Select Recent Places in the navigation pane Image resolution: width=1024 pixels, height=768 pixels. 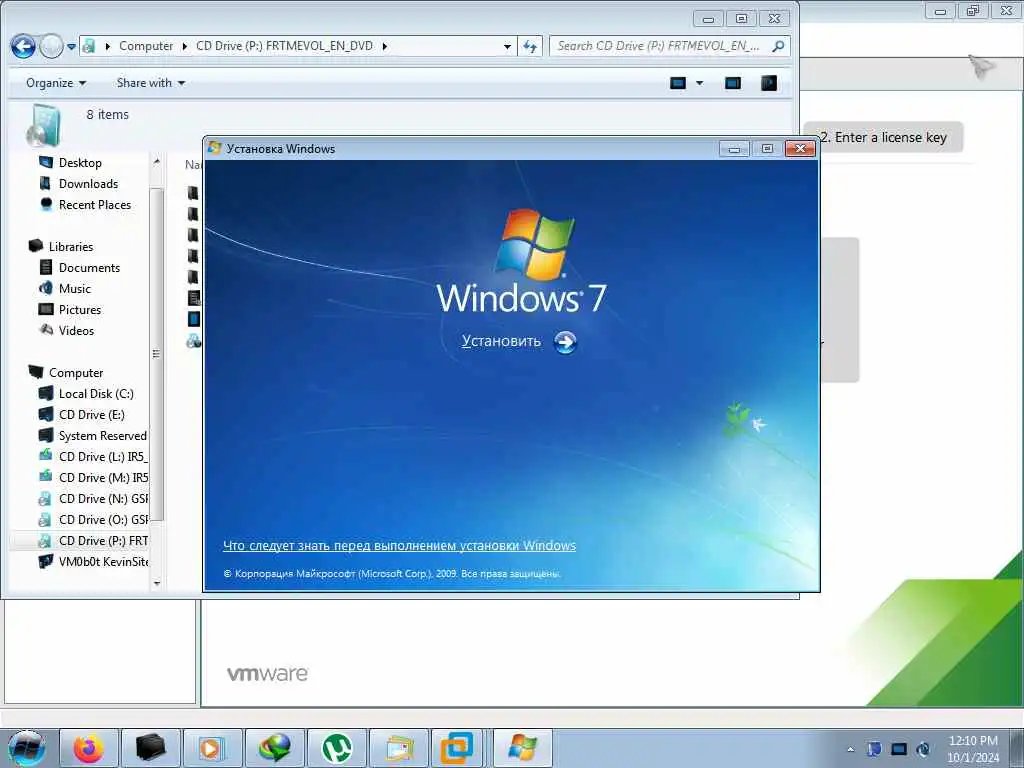[95, 204]
